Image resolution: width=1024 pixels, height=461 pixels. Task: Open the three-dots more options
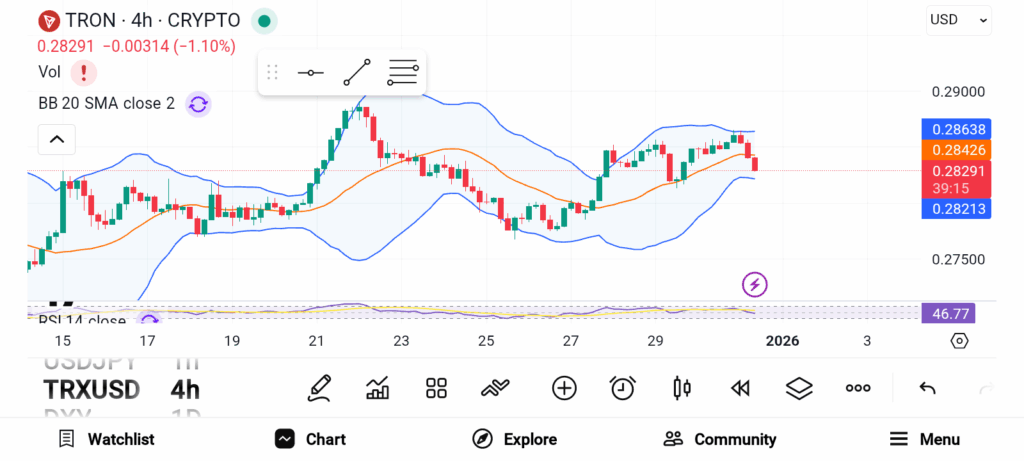pyautogui.click(x=858, y=388)
